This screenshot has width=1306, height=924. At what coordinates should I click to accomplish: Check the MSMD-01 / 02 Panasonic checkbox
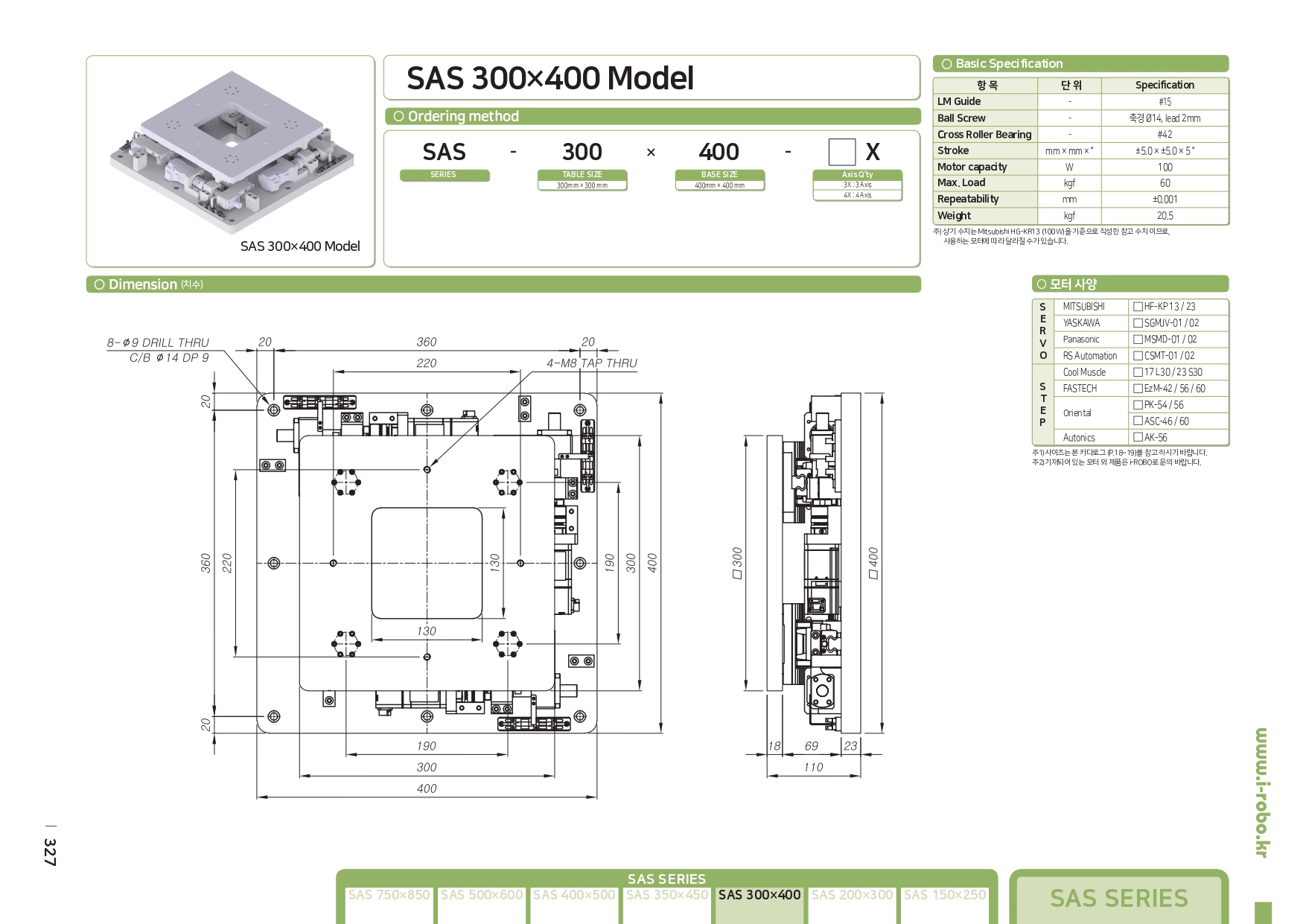[1138, 340]
